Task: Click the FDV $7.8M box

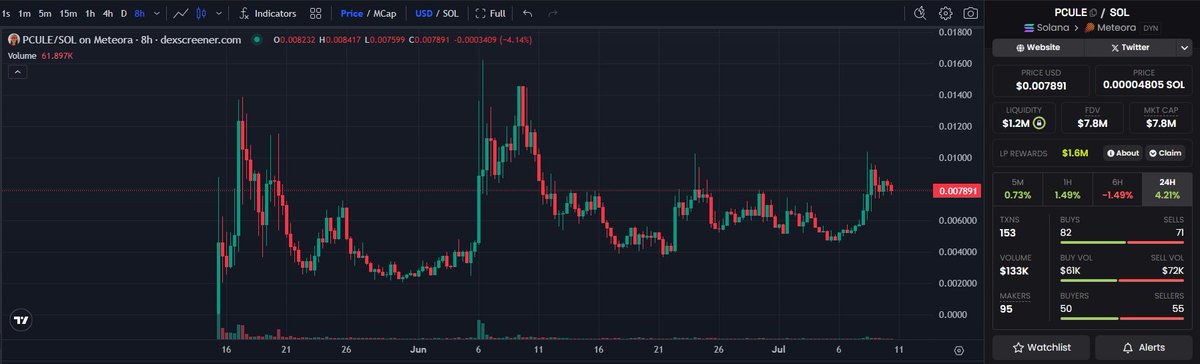Action: 1092,118
